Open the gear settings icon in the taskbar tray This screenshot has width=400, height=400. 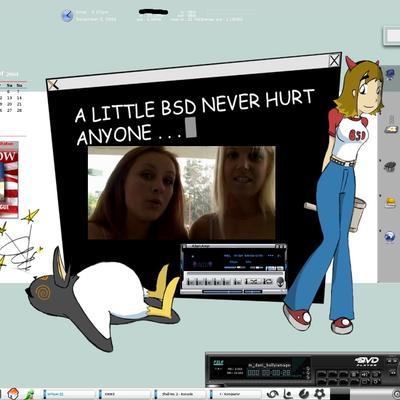[320, 394]
